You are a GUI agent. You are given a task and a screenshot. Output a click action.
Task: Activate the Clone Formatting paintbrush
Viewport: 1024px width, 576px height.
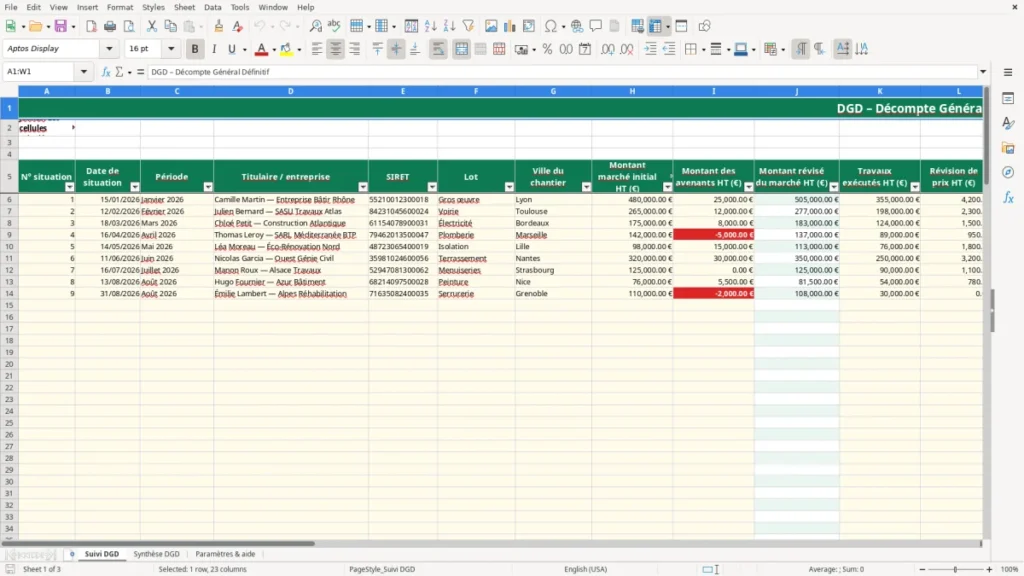(219, 26)
